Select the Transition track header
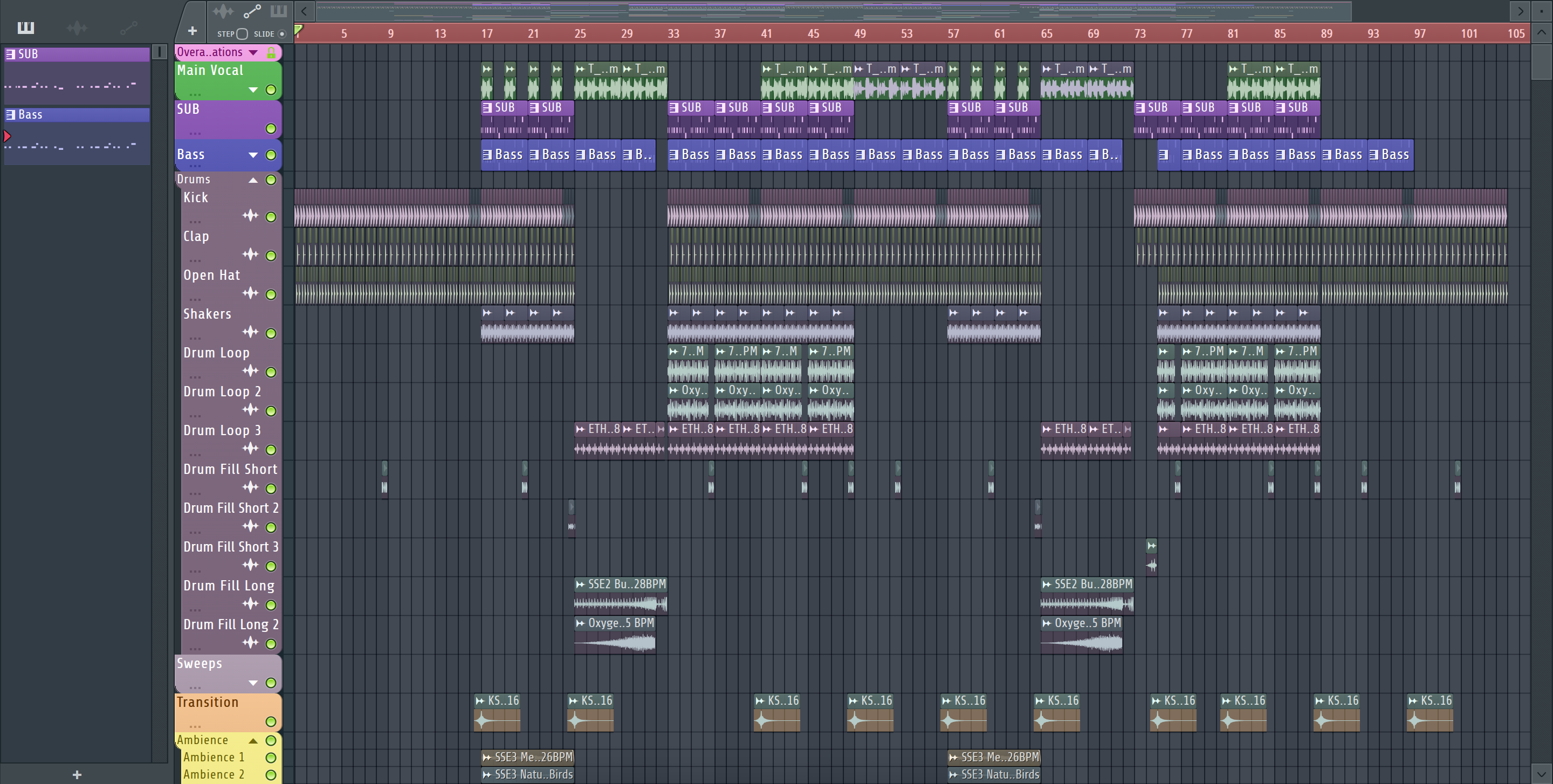The height and width of the screenshot is (784, 1553). coord(228,712)
